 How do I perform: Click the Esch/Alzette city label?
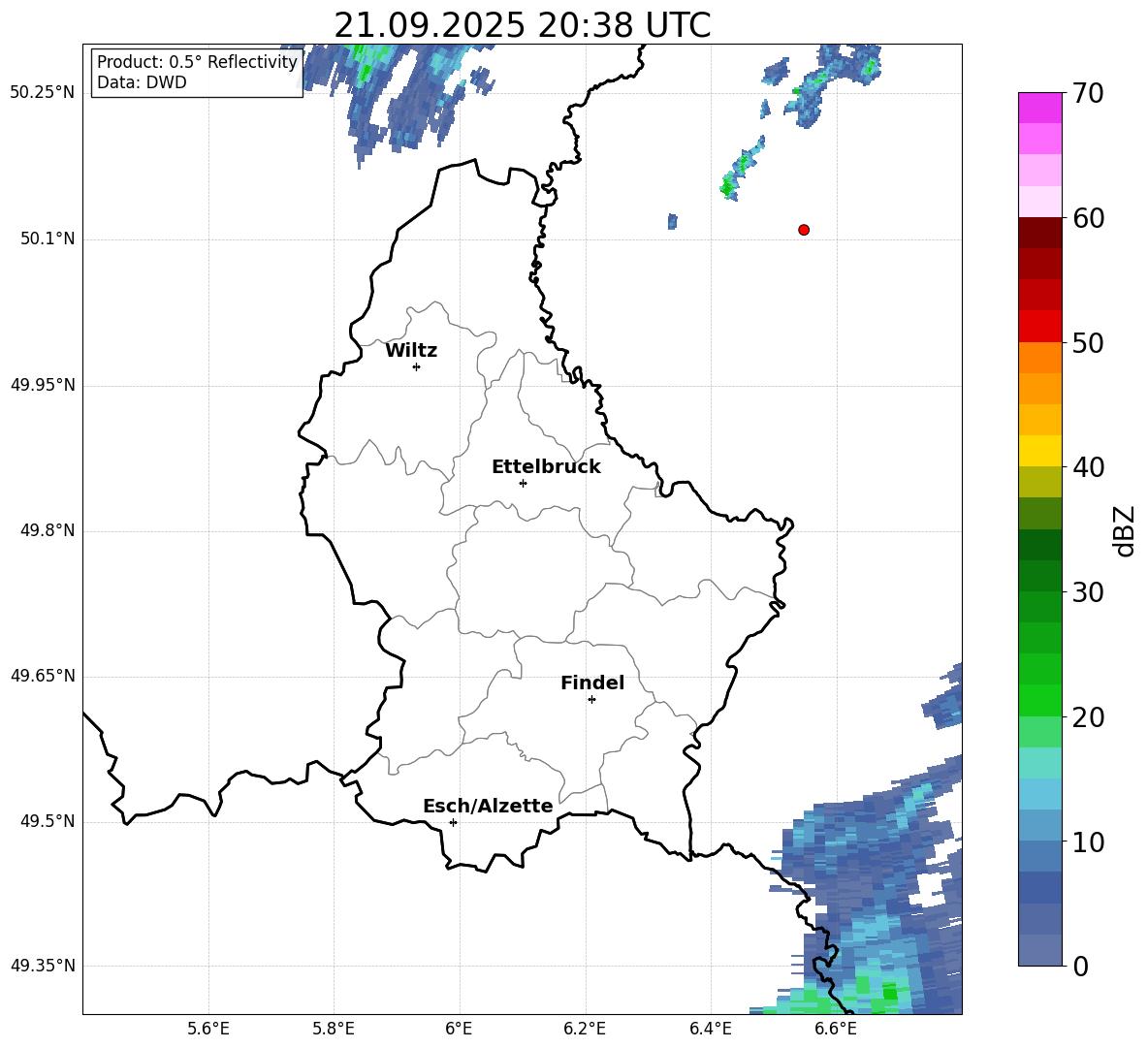pyautogui.click(x=488, y=806)
